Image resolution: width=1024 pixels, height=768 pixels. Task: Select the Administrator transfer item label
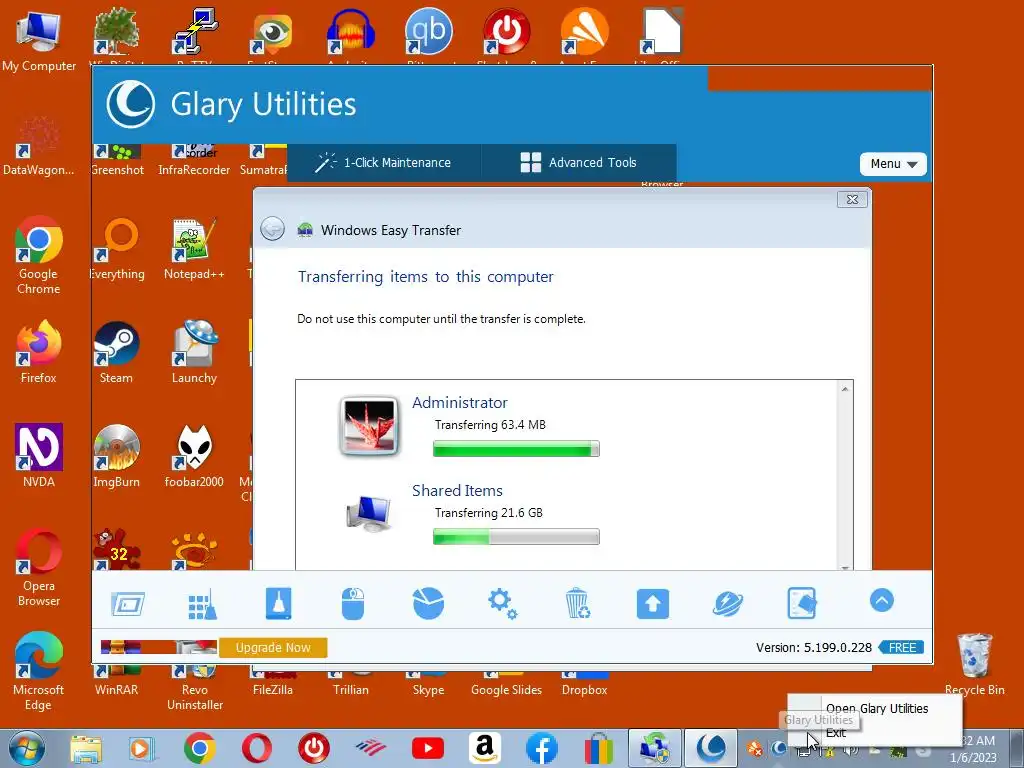tap(460, 402)
